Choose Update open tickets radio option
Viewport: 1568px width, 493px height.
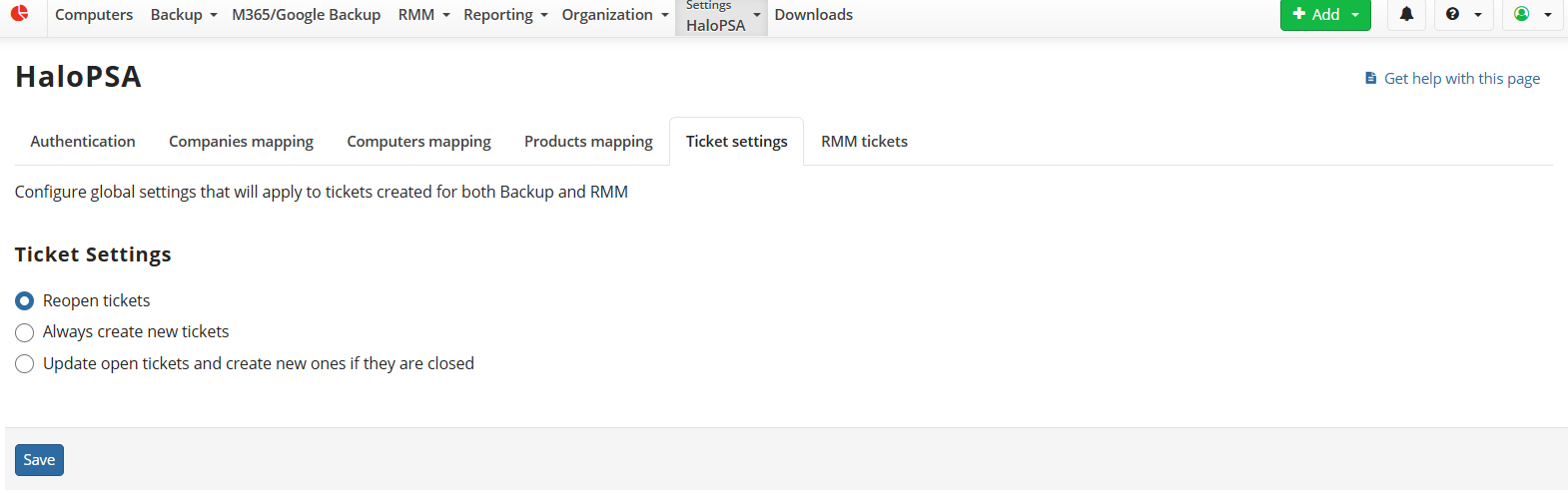click(x=25, y=364)
